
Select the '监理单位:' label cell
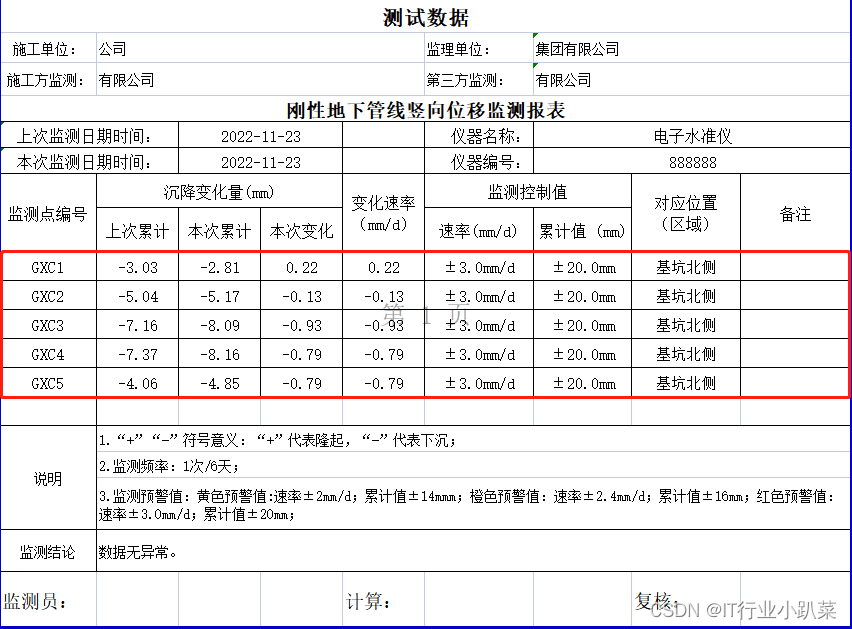point(479,49)
